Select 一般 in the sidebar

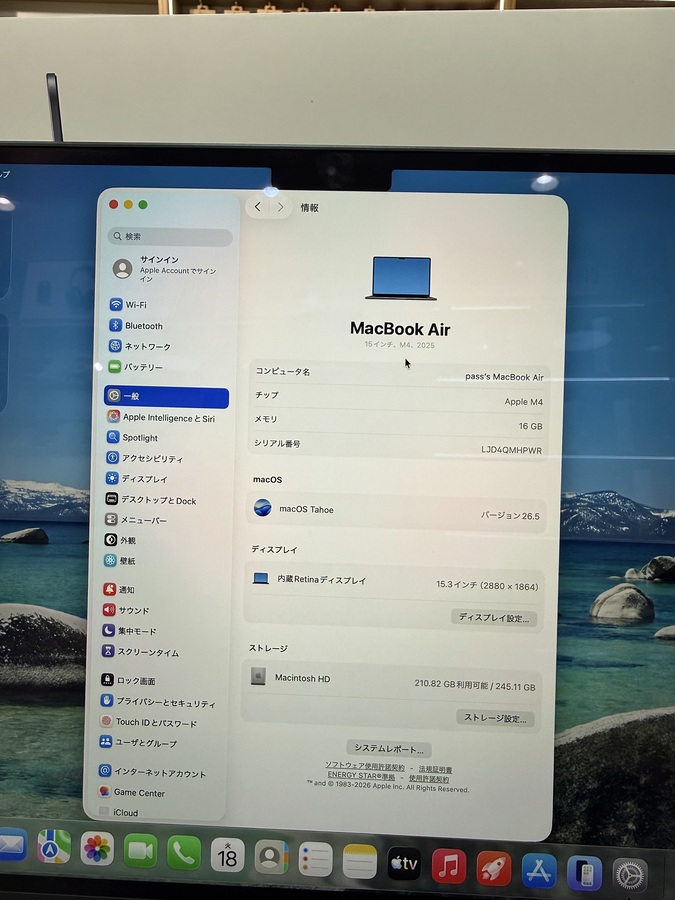coord(166,397)
